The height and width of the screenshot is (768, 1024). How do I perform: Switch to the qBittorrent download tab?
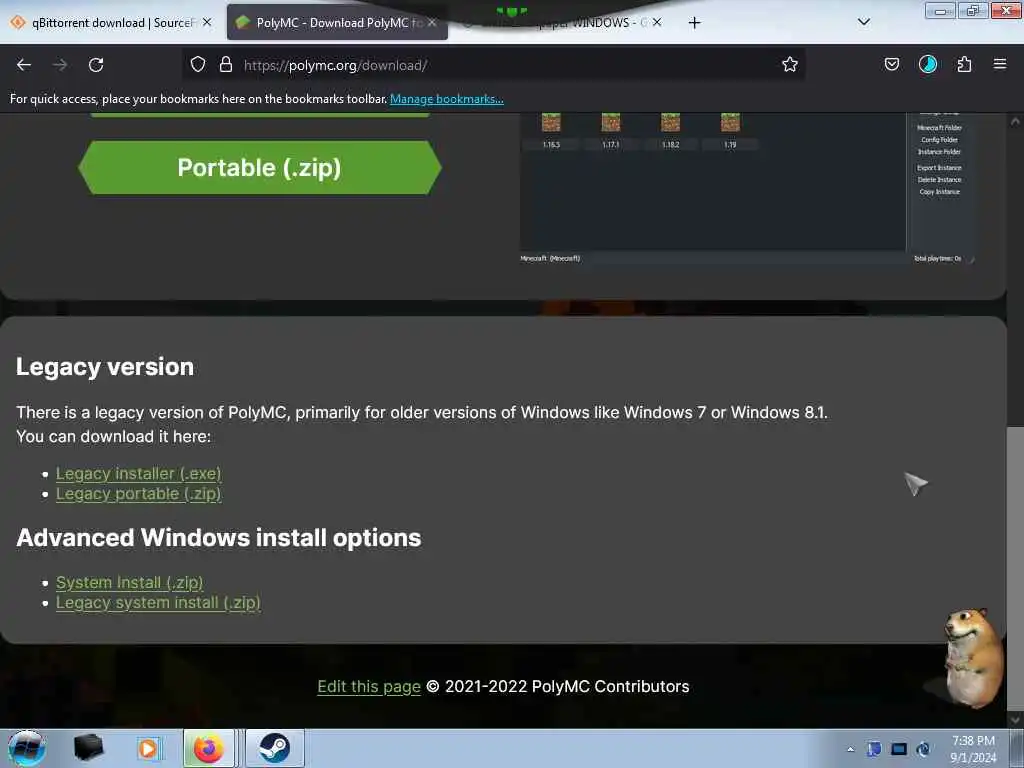click(111, 23)
